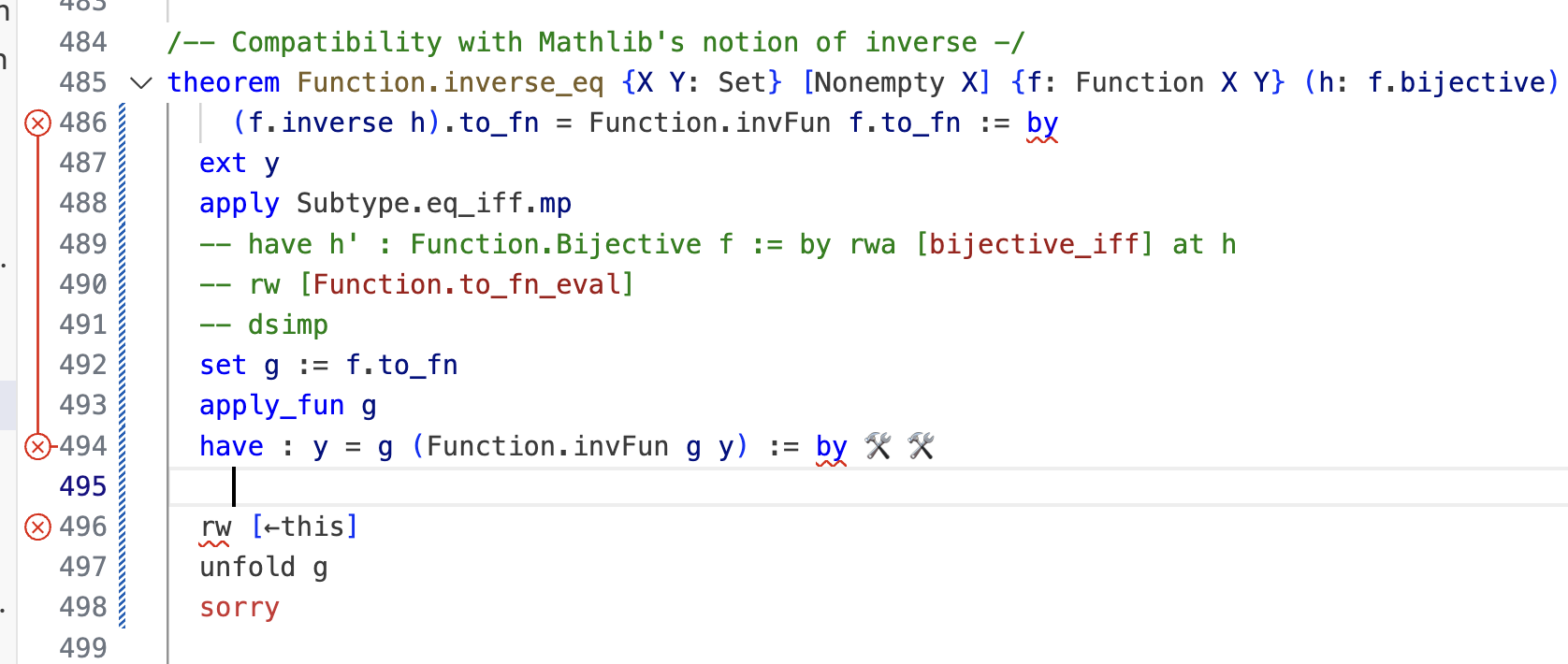Click the 'theorem' keyword on line 485
1568x664 pixels.
click(224, 83)
